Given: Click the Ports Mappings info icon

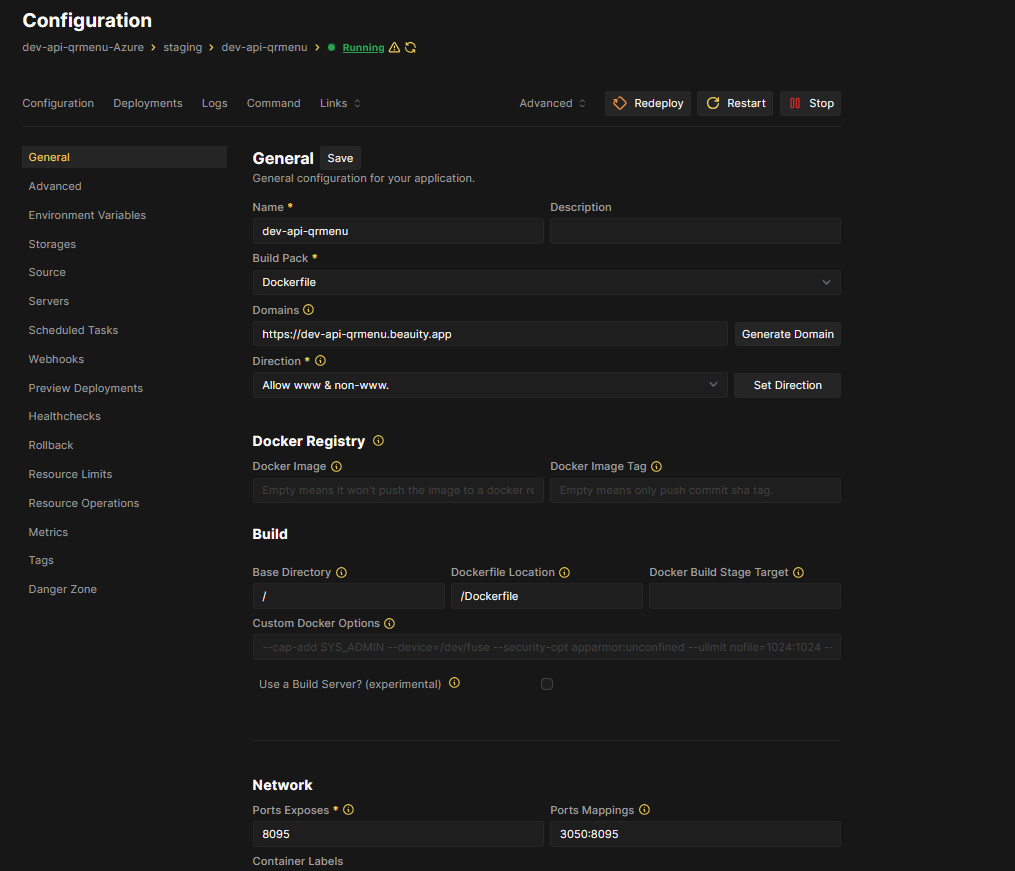Looking at the screenshot, I should pos(644,810).
